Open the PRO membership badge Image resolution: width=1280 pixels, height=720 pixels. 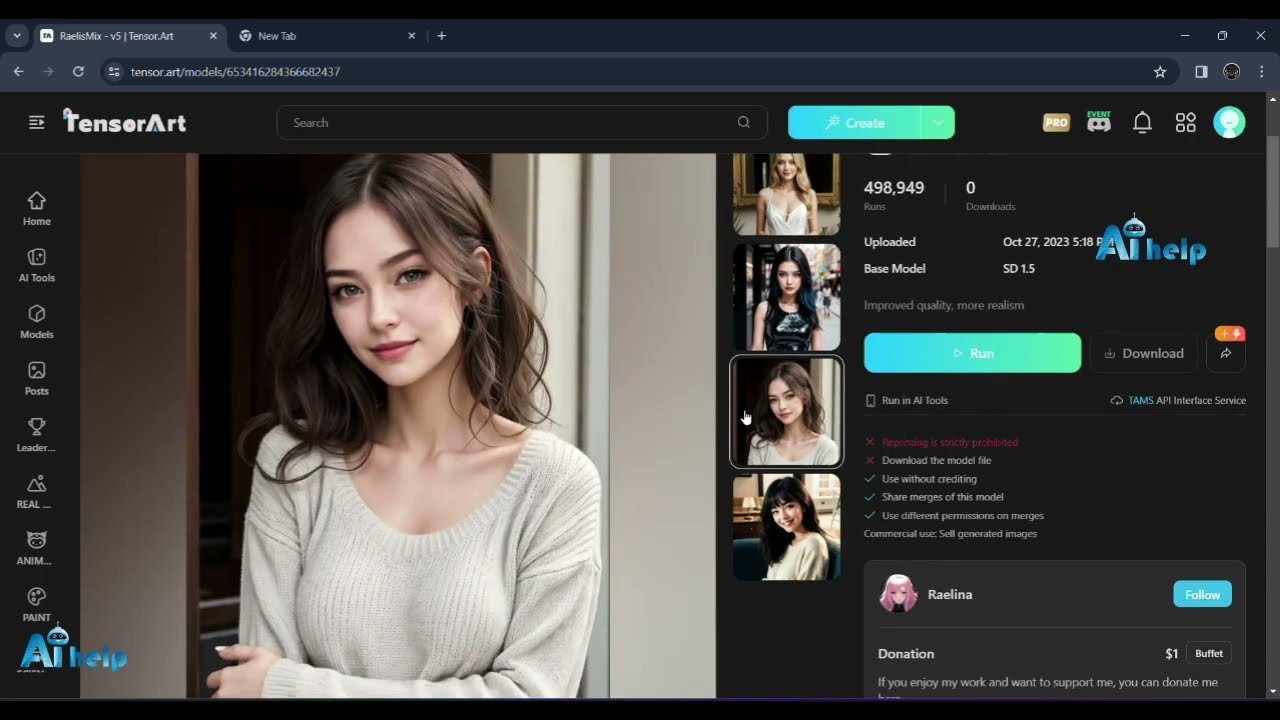click(1056, 122)
